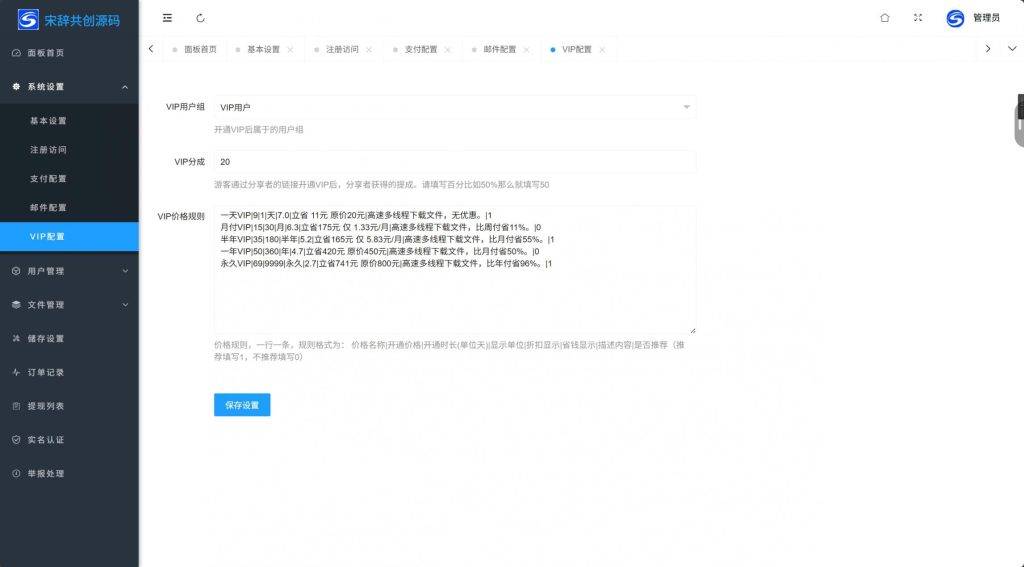Expand the 用户管理 sidebar group
The image size is (1024, 567).
coord(69,271)
